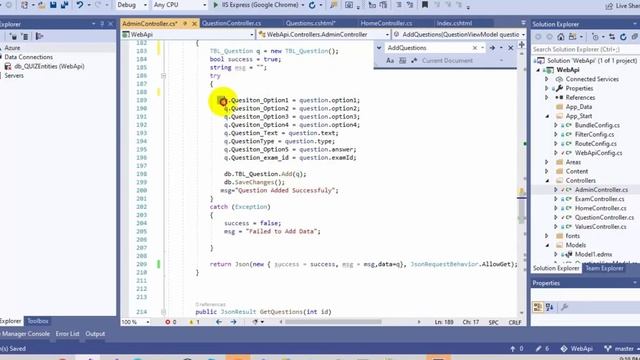The width and height of the screenshot is (640, 360).
Task: Collapse the App_Start folder
Action: [x=547, y=116]
